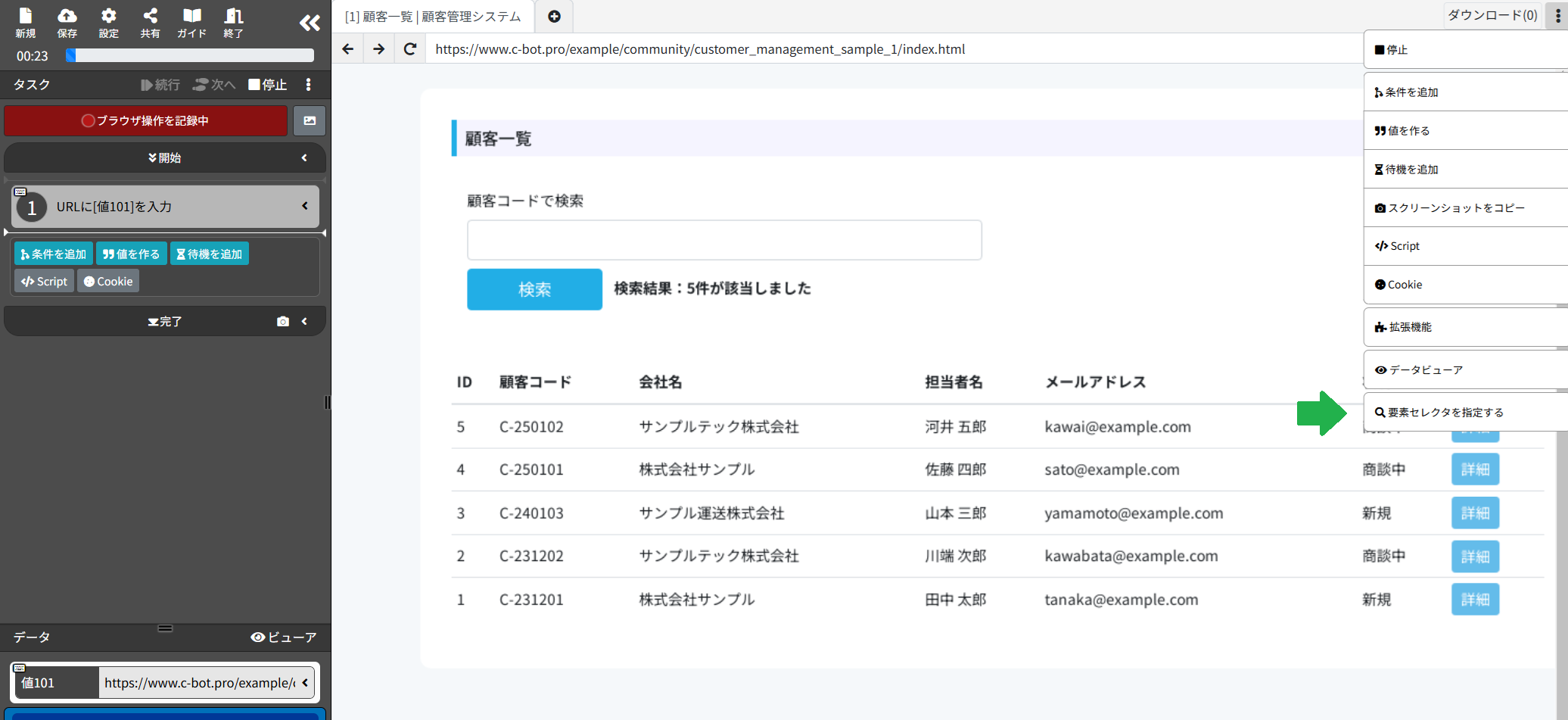Open 設定 settings gear
The width and height of the screenshot is (1568, 720).
(109, 23)
